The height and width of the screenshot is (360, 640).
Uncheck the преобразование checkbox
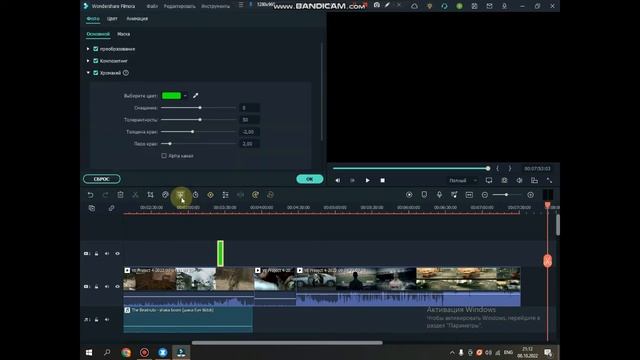pyautogui.click(x=96, y=49)
